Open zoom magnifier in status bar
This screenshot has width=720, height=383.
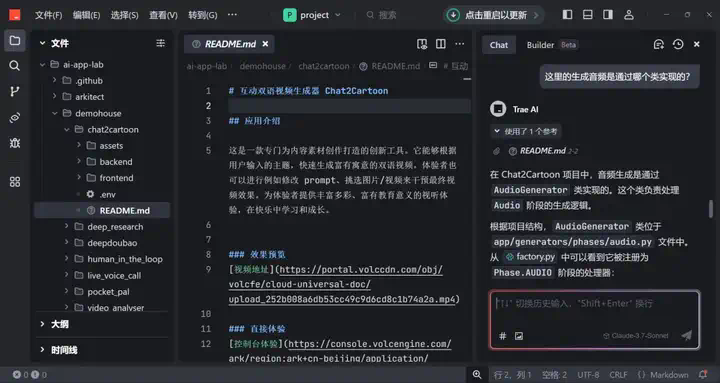coord(477,375)
